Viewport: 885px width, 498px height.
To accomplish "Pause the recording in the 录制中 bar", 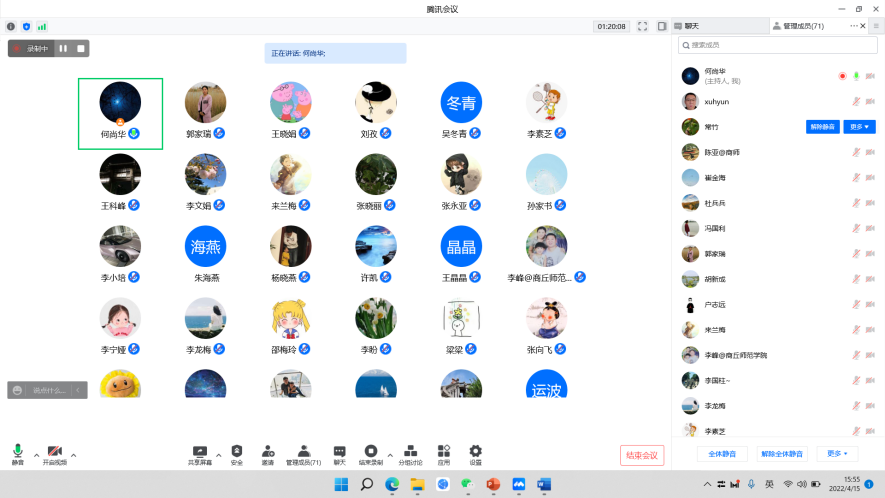I will (63, 48).
